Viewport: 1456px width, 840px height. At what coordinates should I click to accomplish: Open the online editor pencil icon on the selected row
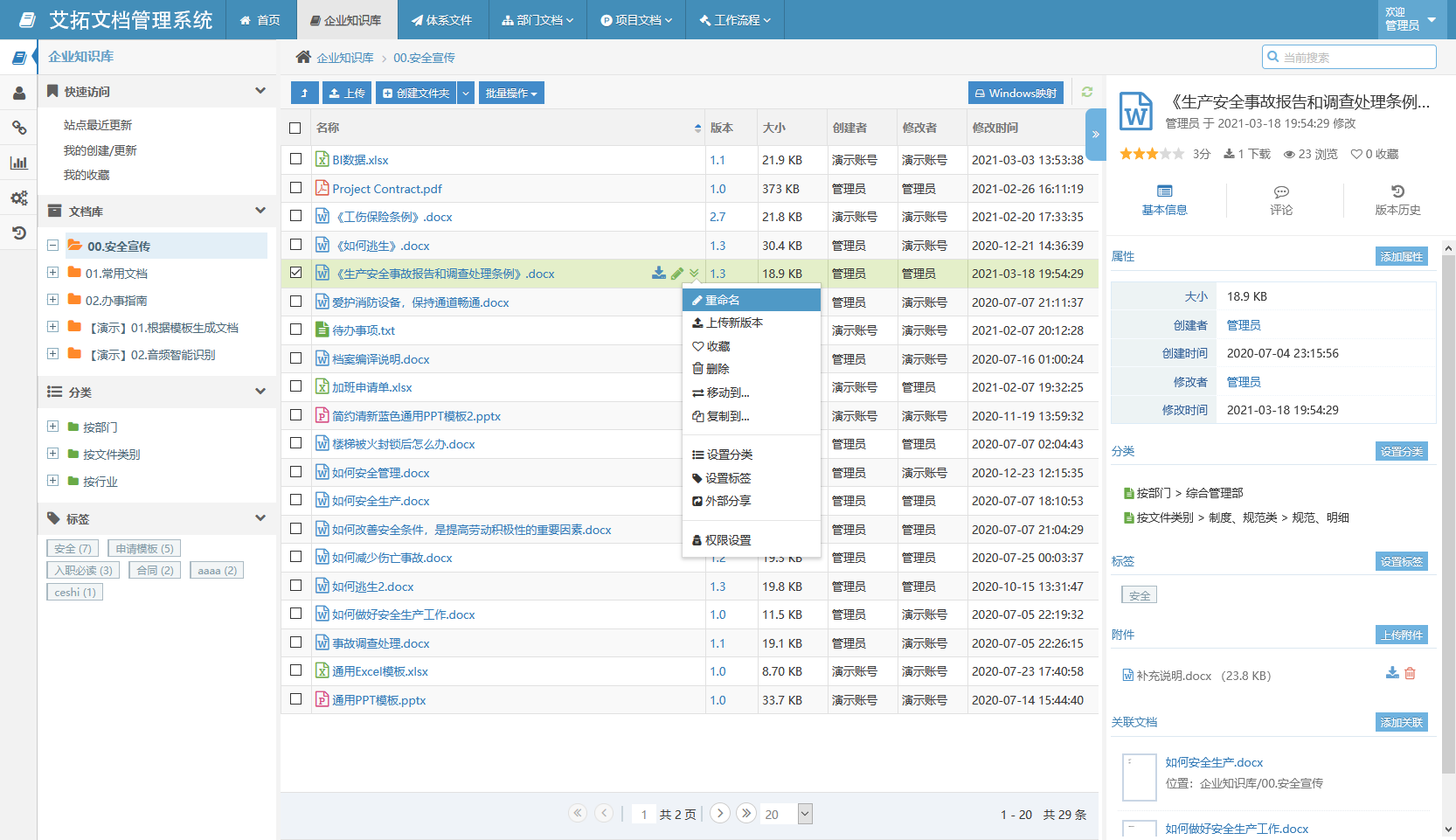click(x=677, y=273)
